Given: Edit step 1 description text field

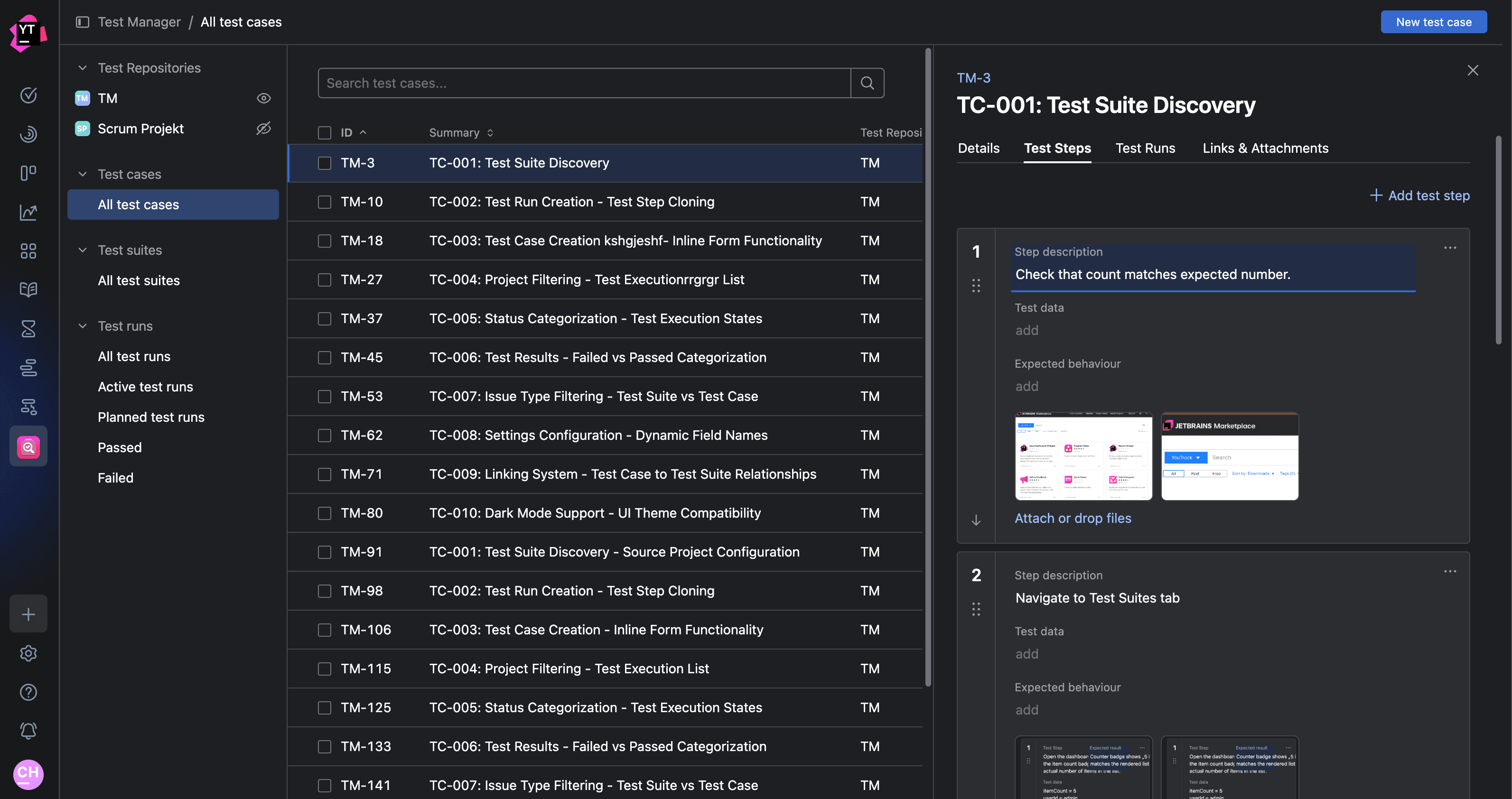Looking at the screenshot, I should (1213, 275).
